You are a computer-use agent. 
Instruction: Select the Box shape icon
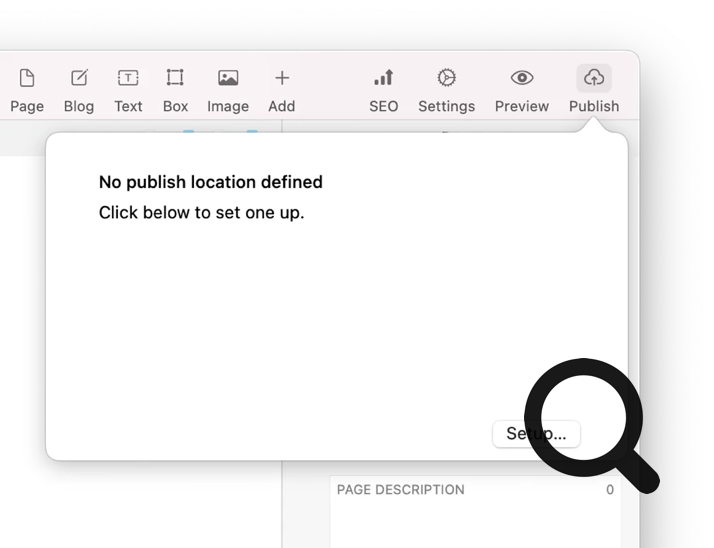coord(175,78)
